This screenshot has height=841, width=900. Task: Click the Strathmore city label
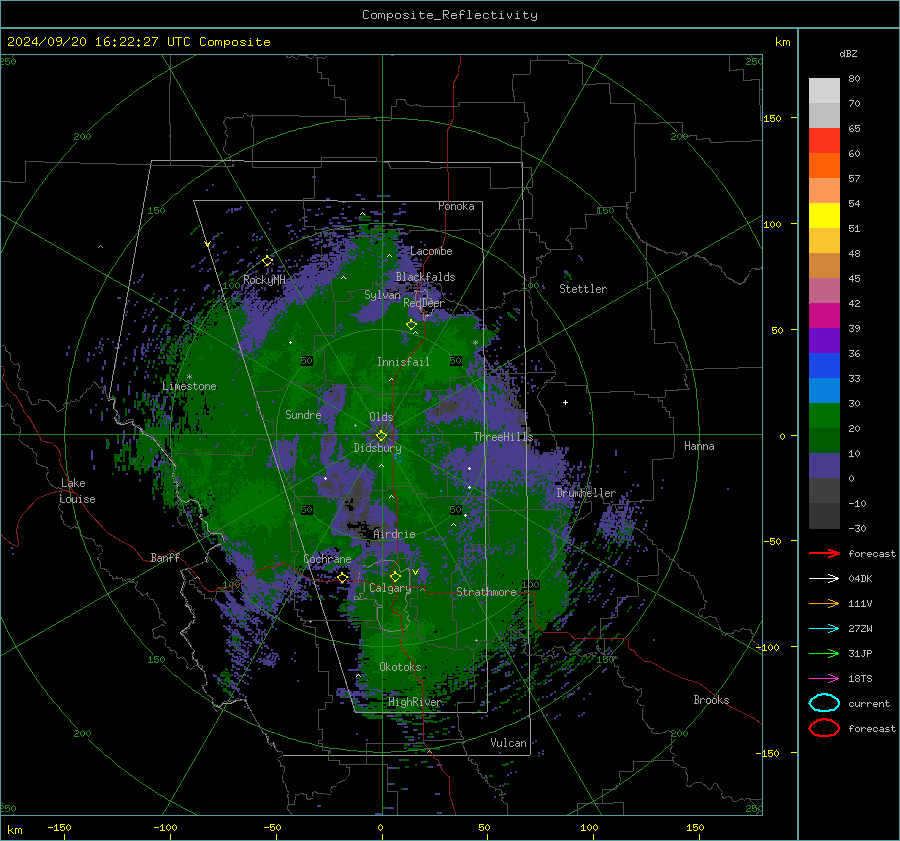tap(486, 592)
